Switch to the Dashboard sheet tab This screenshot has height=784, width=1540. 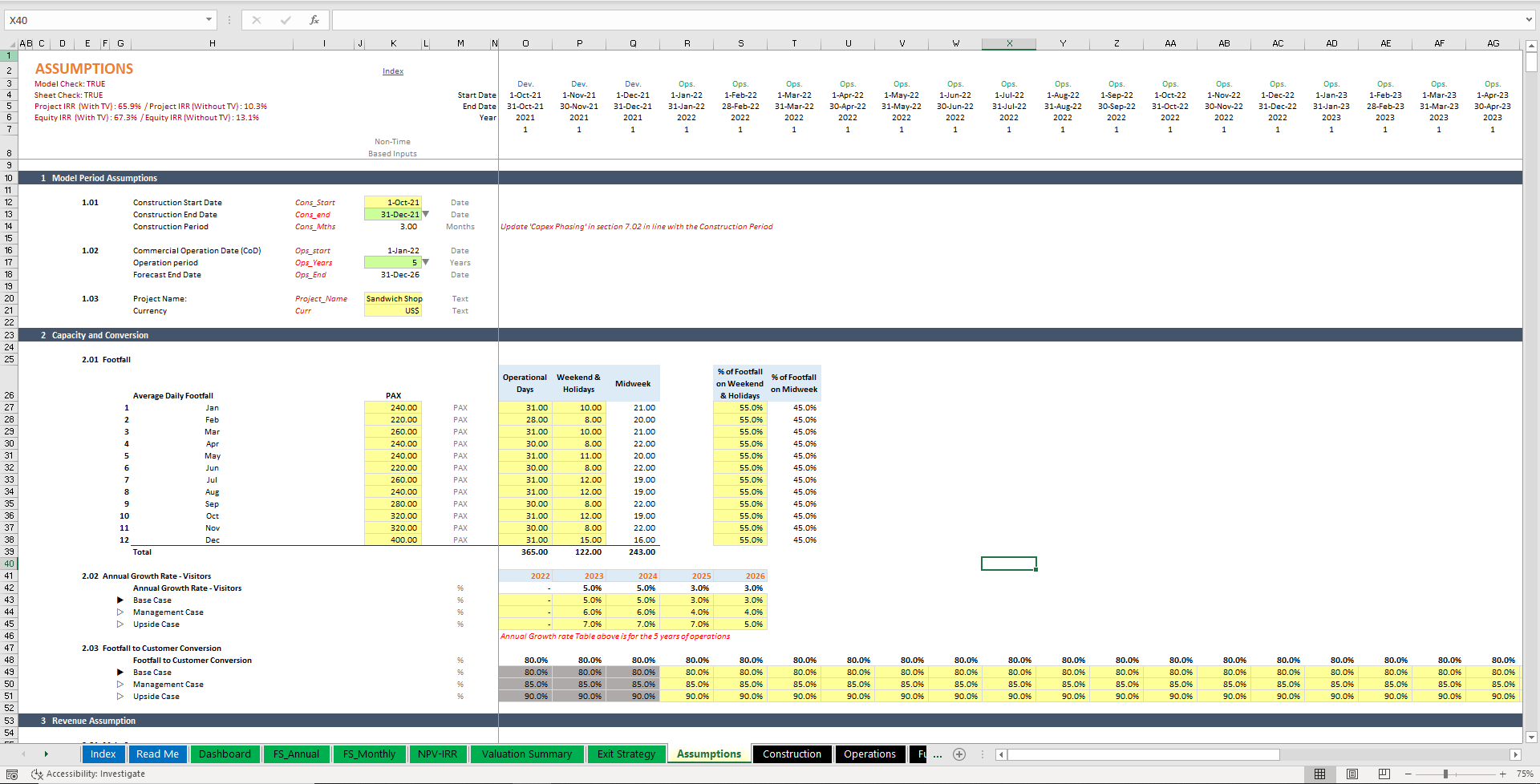pyautogui.click(x=225, y=754)
